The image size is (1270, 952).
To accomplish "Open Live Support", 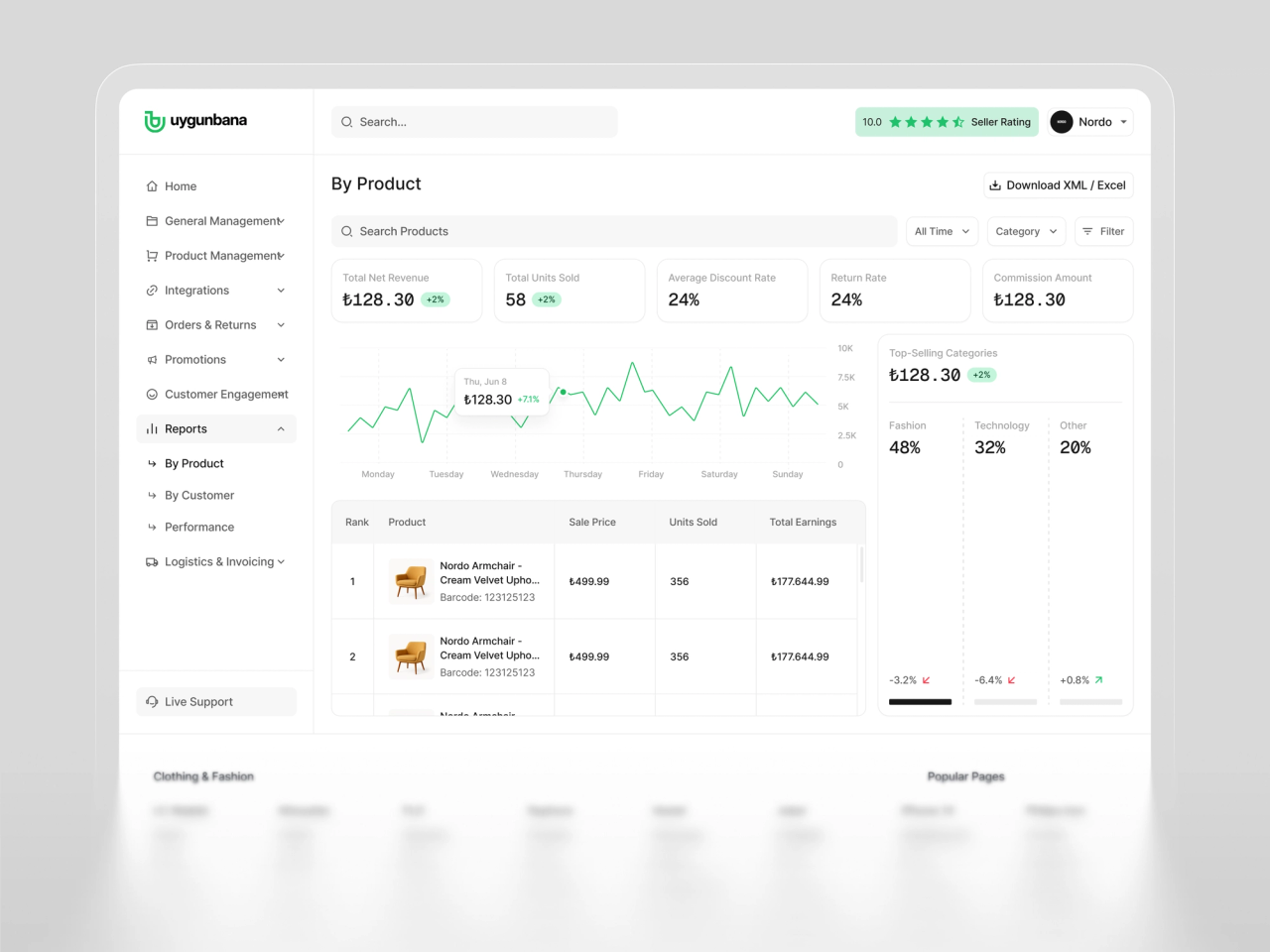I will tap(216, 702).
